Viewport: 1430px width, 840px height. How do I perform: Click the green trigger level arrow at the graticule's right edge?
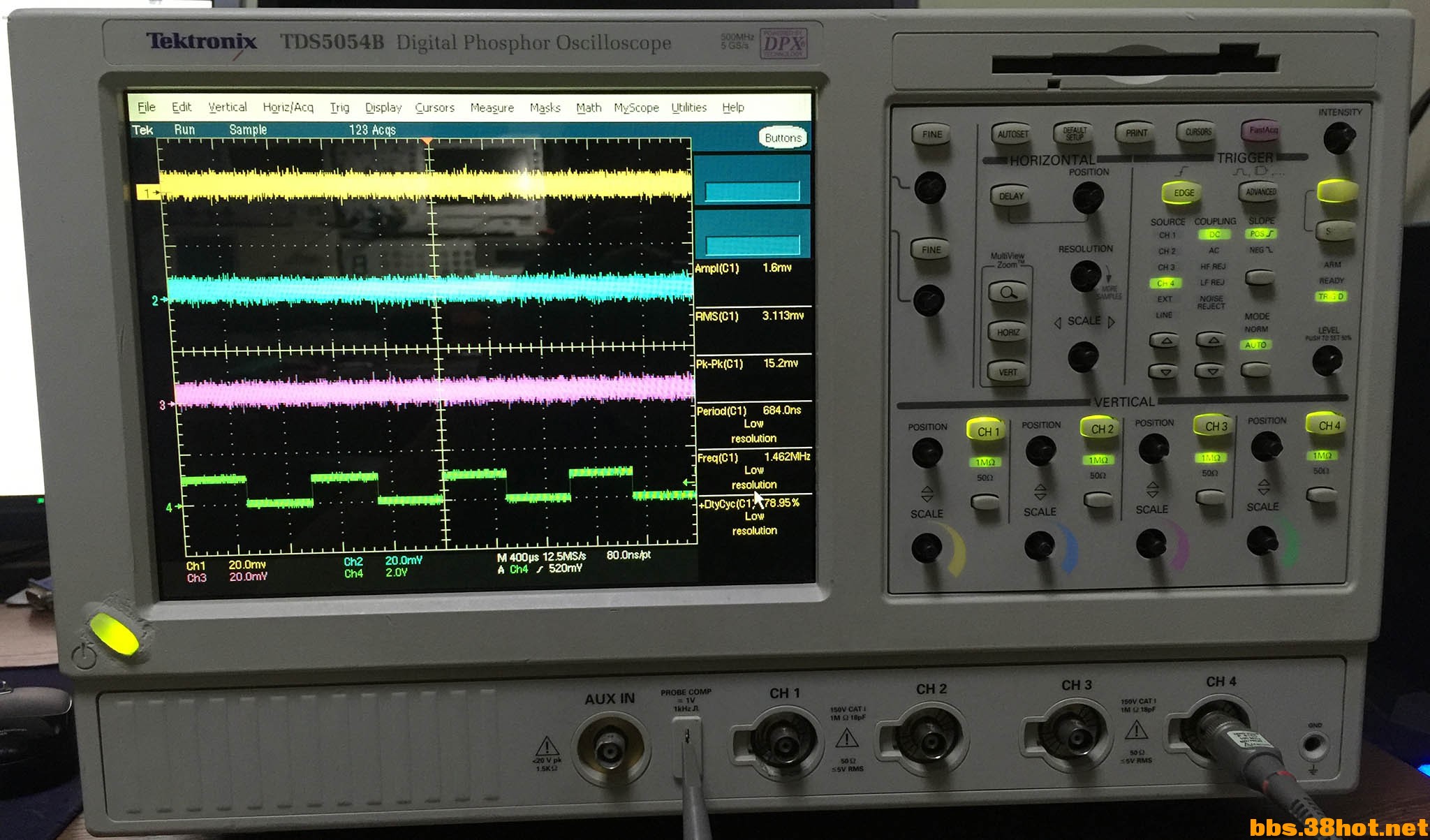688,483
